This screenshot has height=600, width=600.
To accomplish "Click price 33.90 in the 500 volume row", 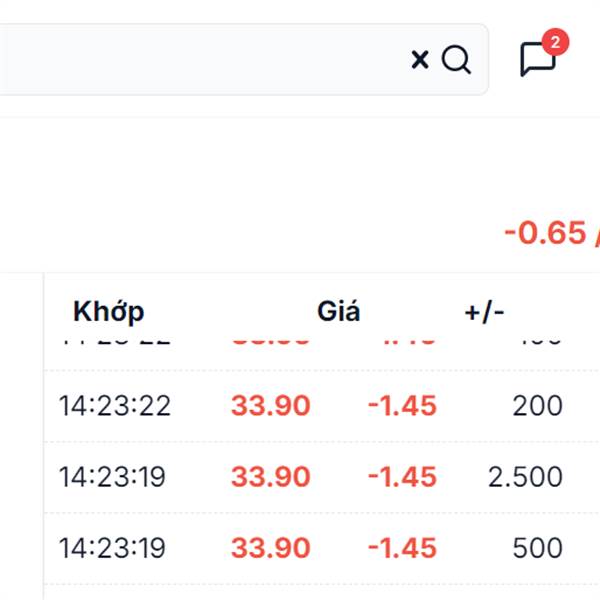I will pos(271,548).
